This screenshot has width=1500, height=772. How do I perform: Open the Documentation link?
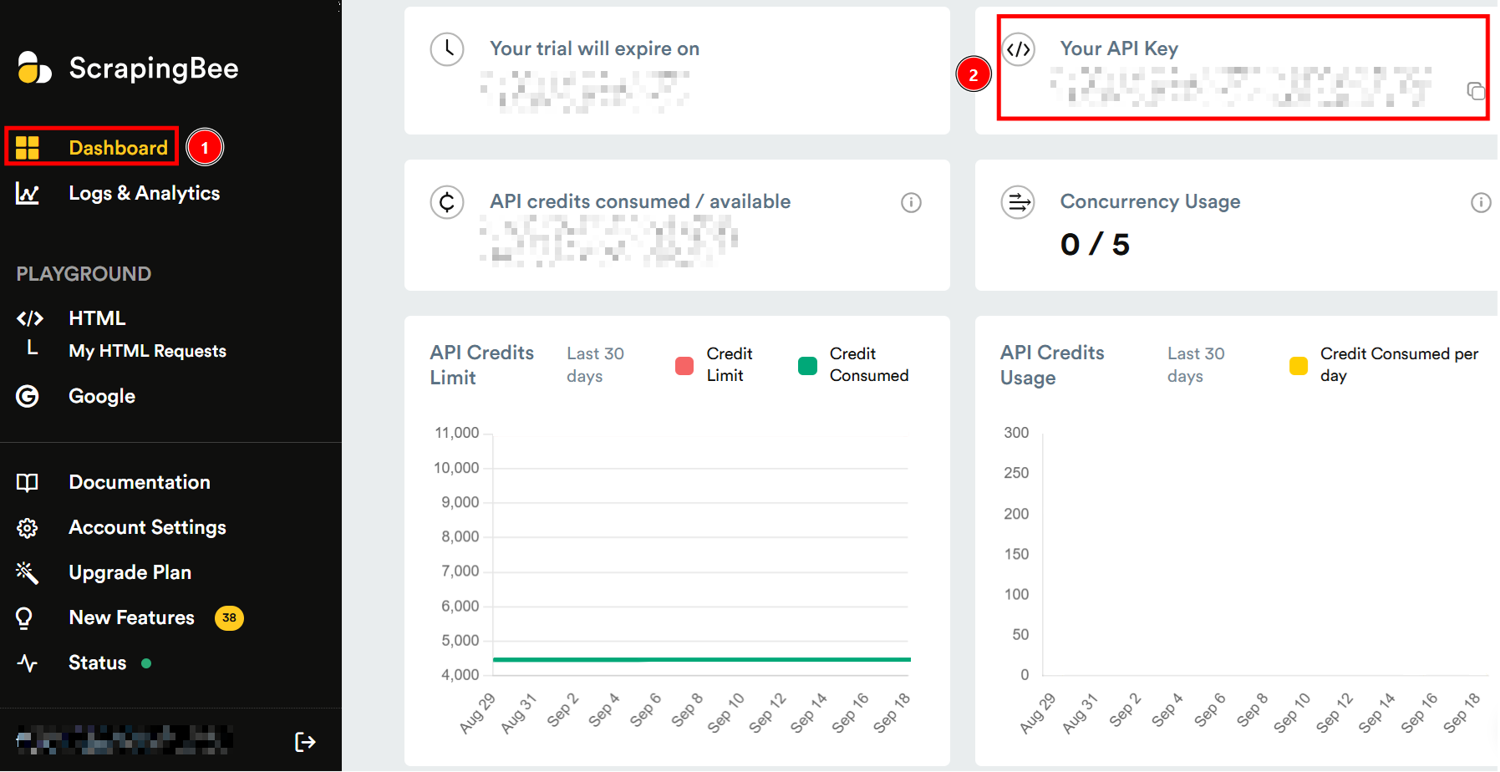(x=139, y=482)
